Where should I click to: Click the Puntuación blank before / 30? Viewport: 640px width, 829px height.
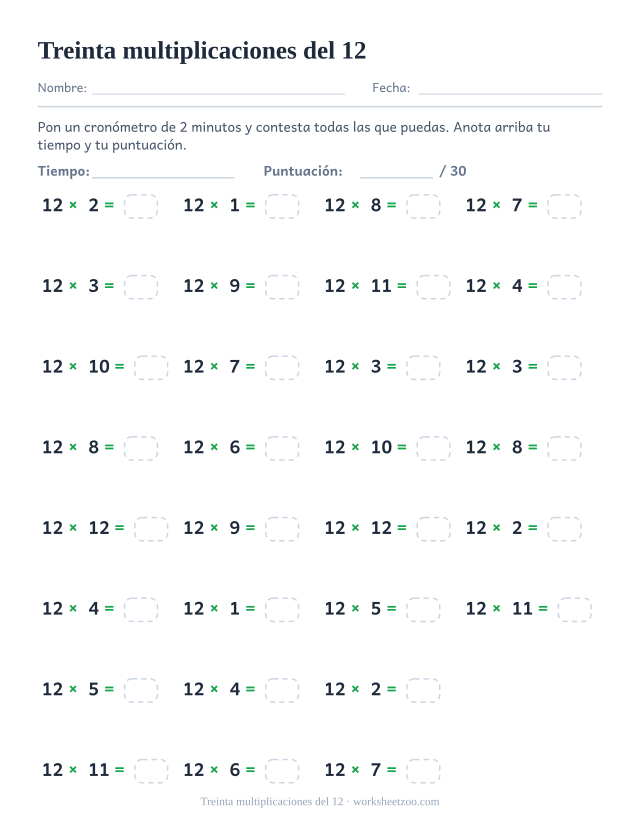[x=396, y=172]
